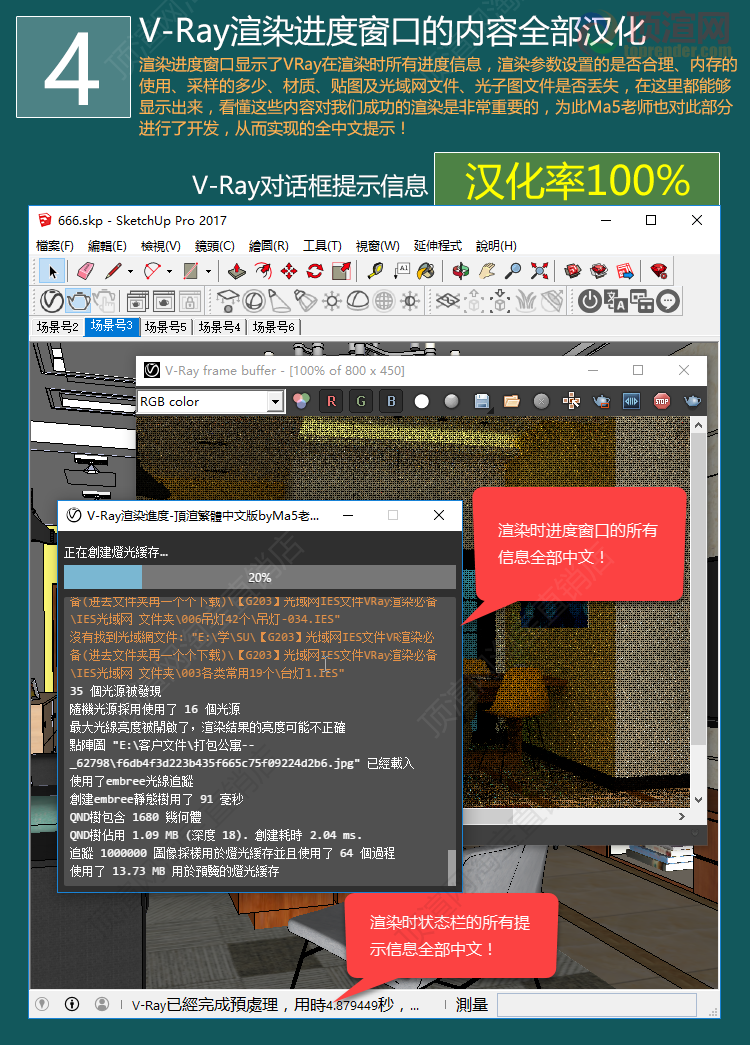Toggle monochromatic mode gray sphere
Viewport: 750px width, 1045px height.
click(451, 401)
